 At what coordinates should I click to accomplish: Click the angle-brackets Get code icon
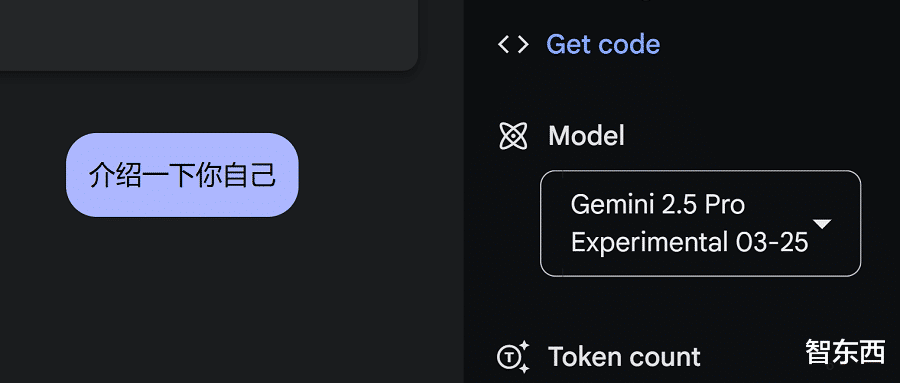513,44
